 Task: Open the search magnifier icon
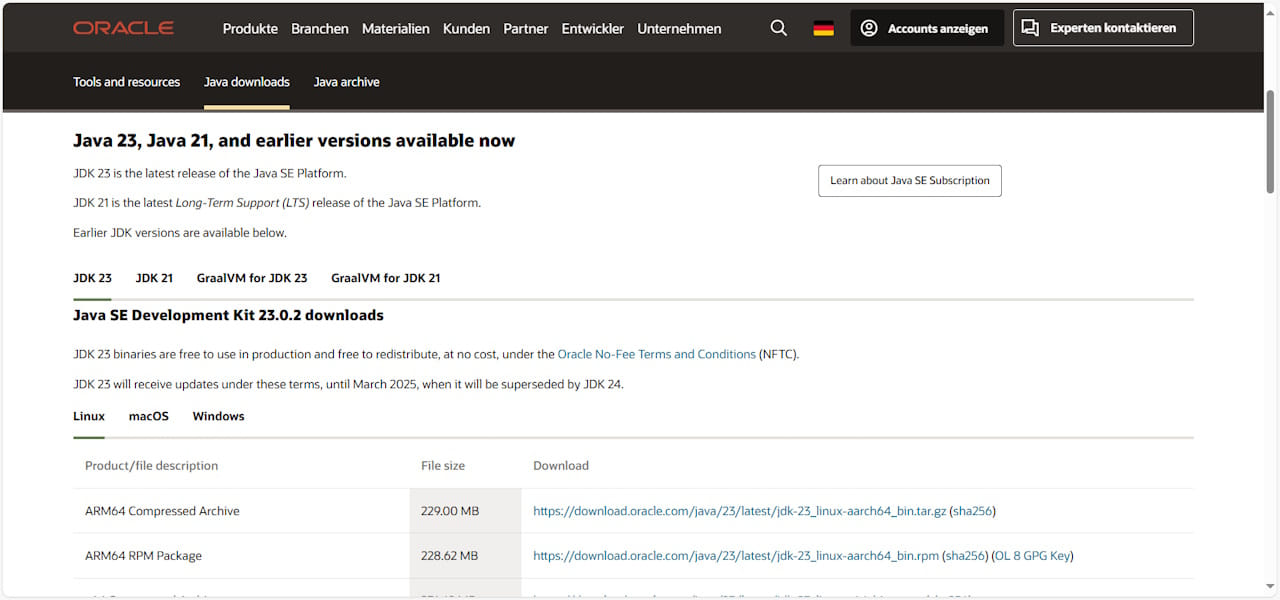(x=778, y=28)
